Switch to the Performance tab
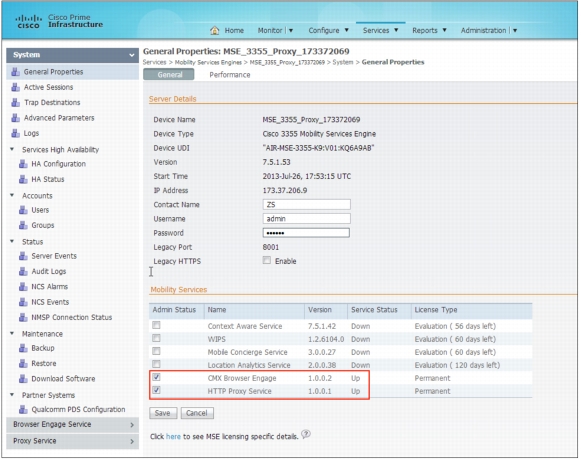 (x=230, y=75)
